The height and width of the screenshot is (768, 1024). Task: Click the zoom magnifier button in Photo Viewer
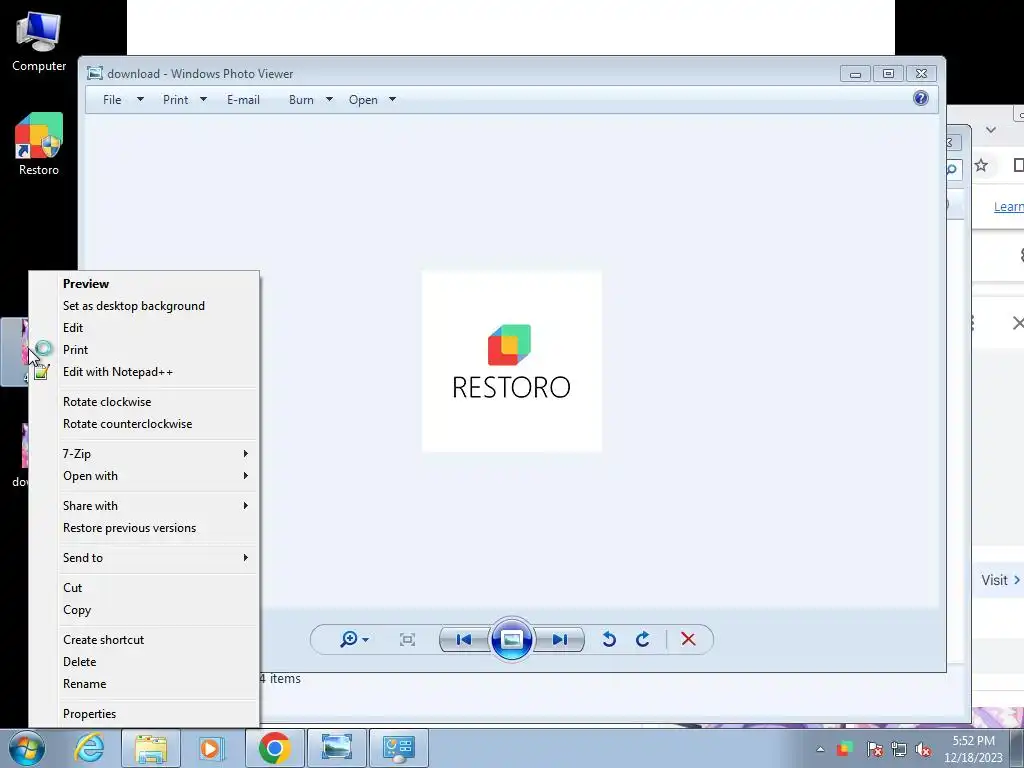pyautogui.click(x=349, y=639)
